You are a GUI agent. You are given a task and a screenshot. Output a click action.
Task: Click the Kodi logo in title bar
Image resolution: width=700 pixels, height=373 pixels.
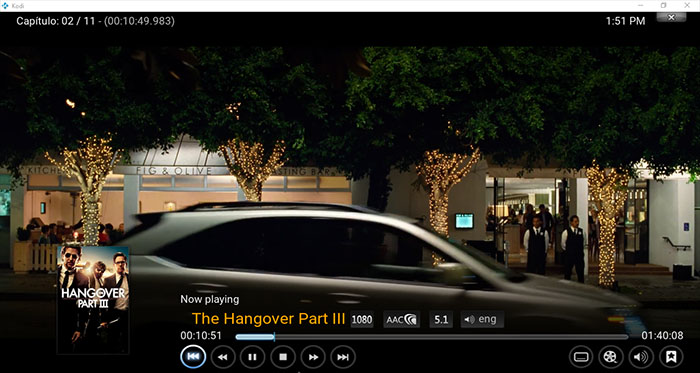pos(5,5)
